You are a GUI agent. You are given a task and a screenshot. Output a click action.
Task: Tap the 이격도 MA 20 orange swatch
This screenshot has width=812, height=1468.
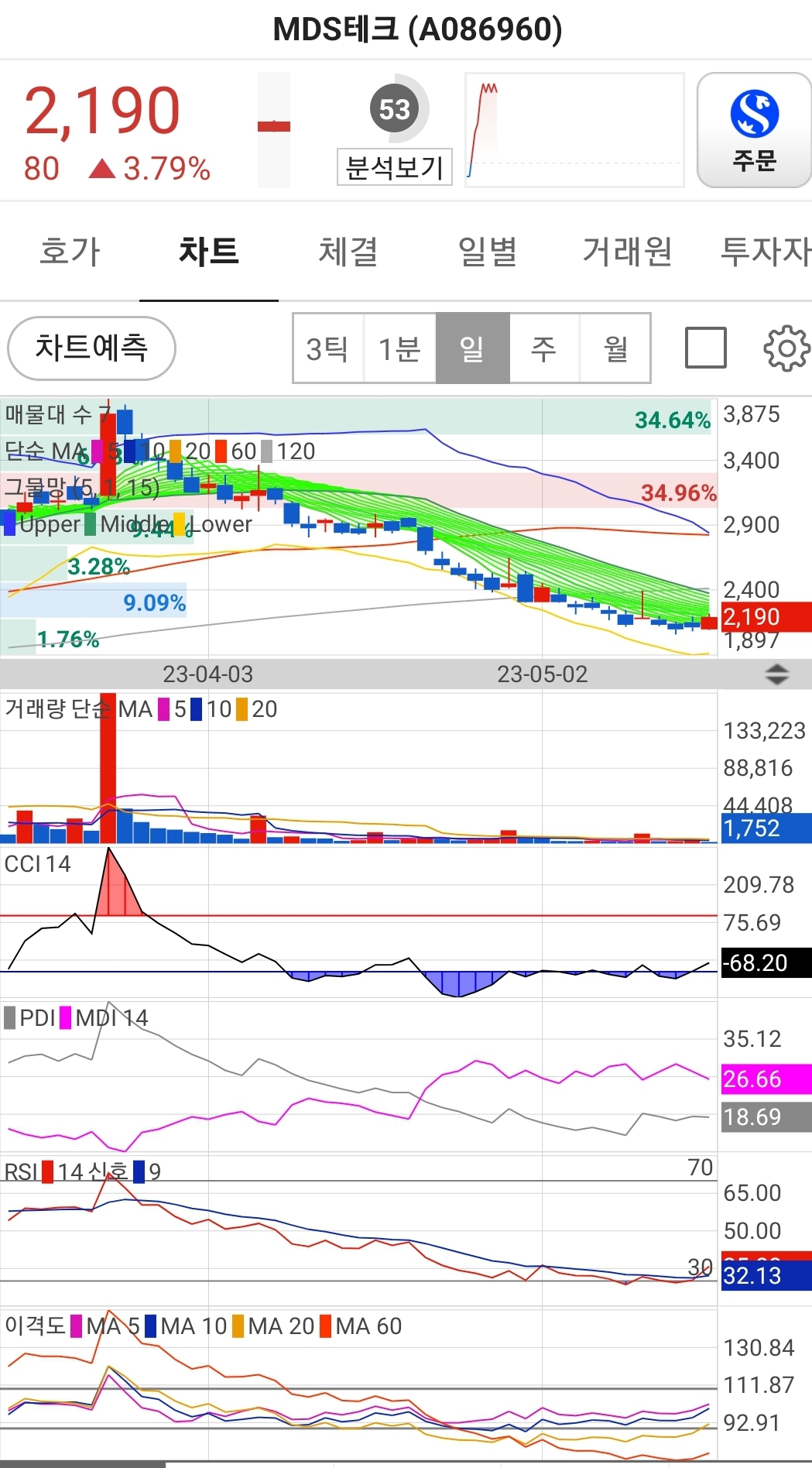click(238, 1326)
